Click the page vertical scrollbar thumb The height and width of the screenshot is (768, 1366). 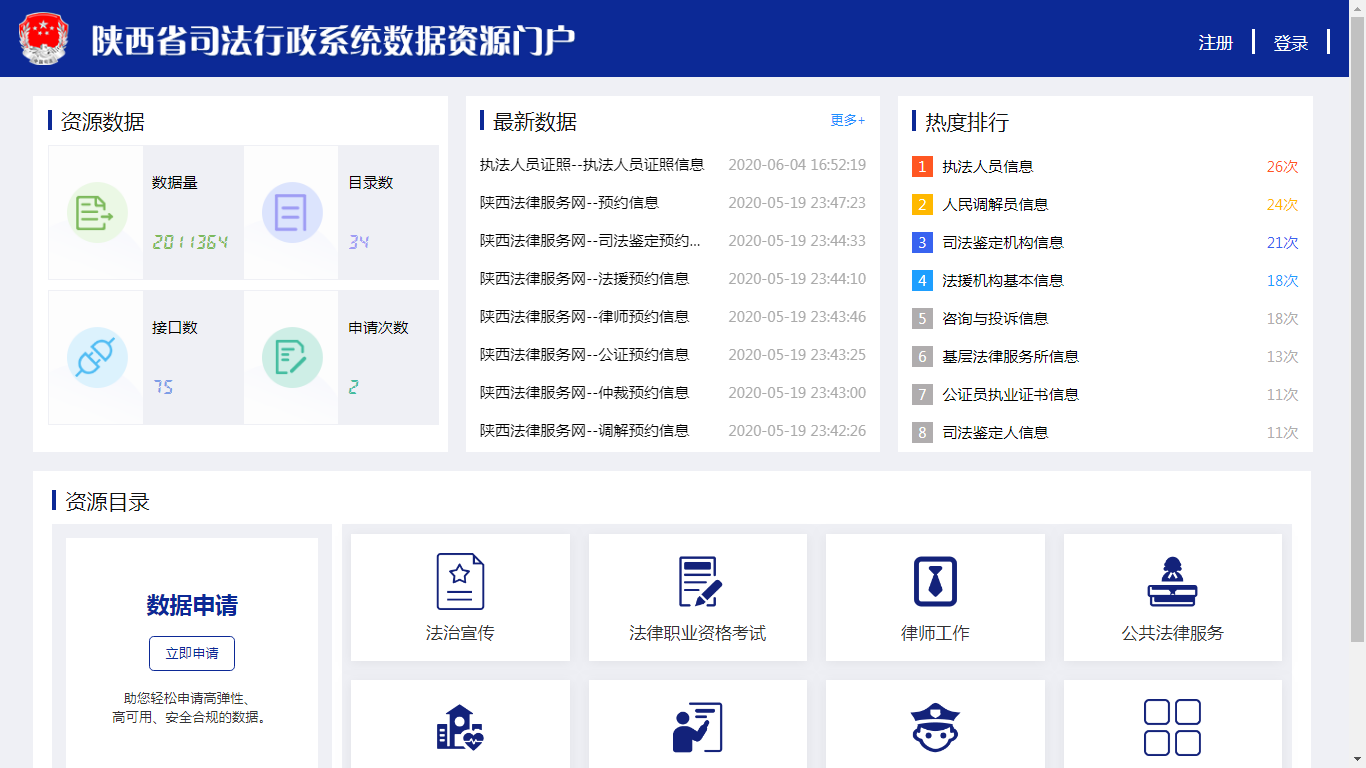1357,328
